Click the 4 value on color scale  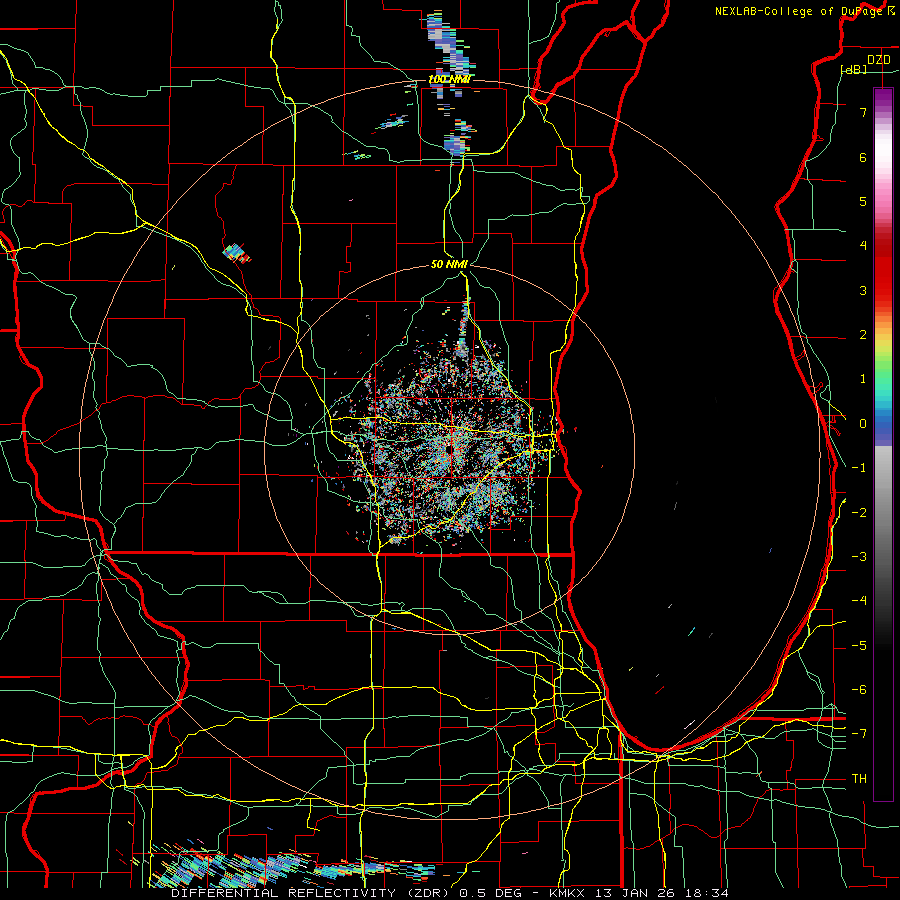pyautogui.click(x=863, y=245)
